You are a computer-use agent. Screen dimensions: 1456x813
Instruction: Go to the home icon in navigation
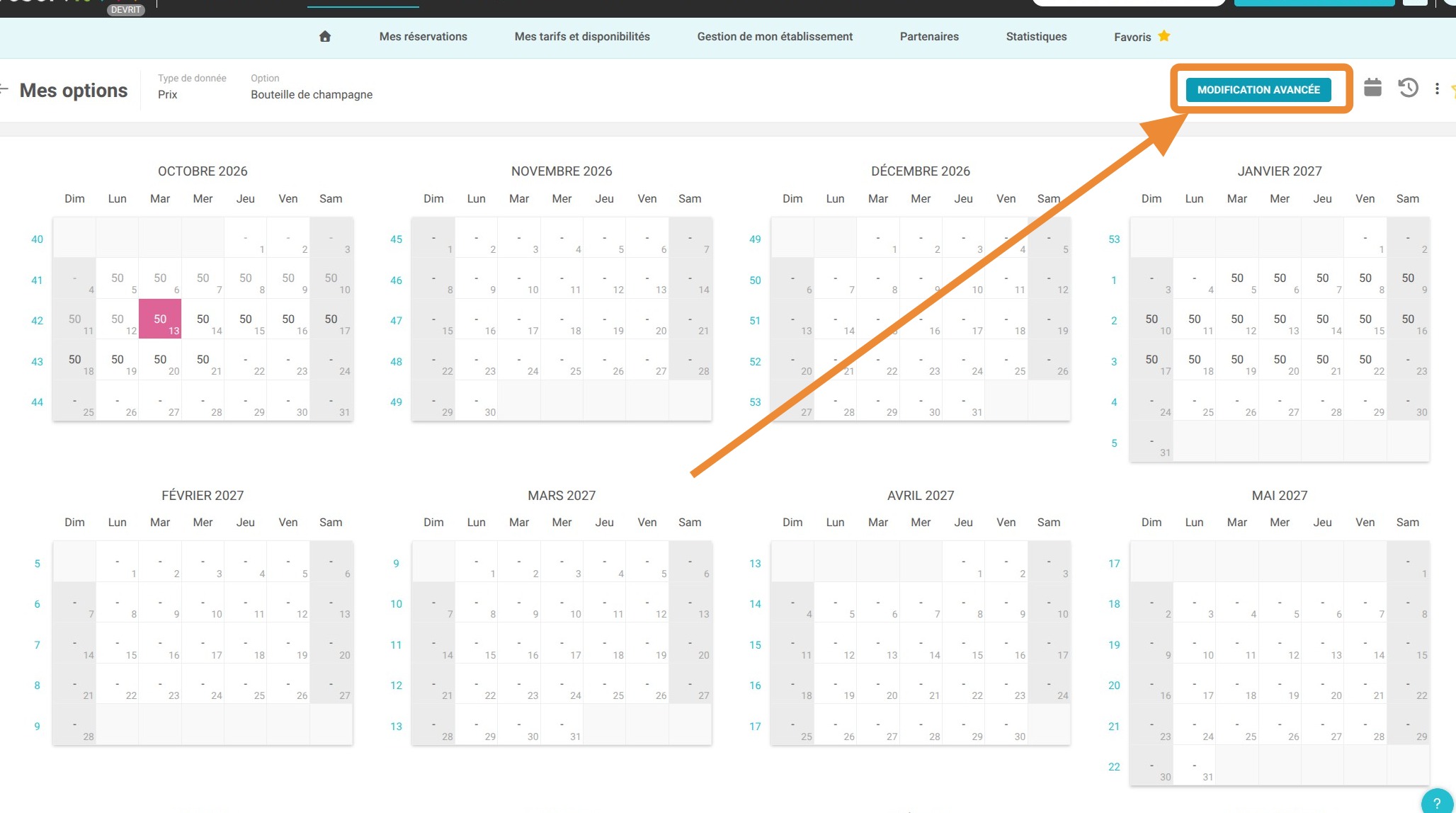coord(325,36)
